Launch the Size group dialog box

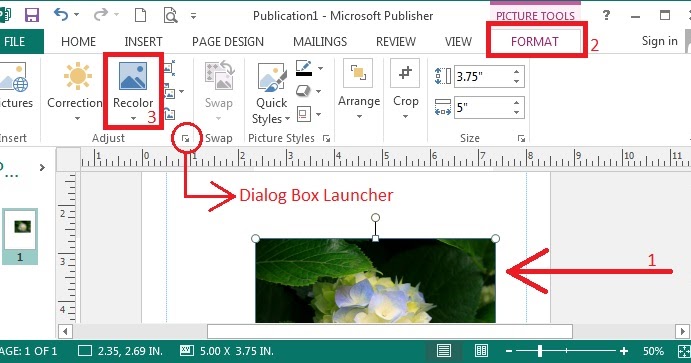tap(521, 139)
